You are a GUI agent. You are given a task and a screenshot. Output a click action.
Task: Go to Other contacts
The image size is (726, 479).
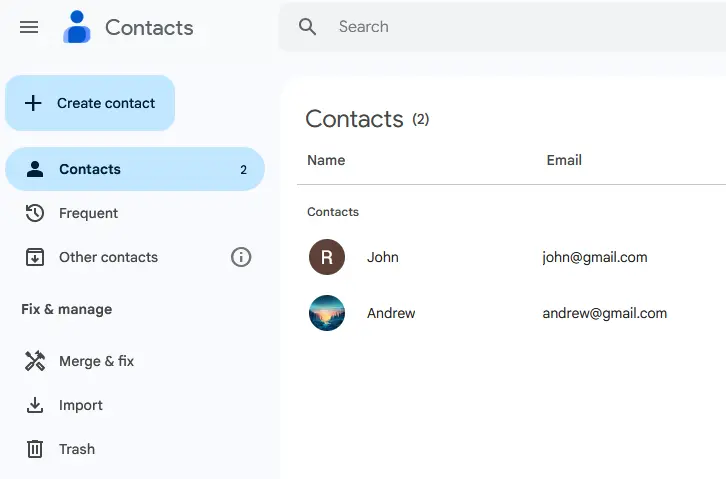[x=108, y=257]
